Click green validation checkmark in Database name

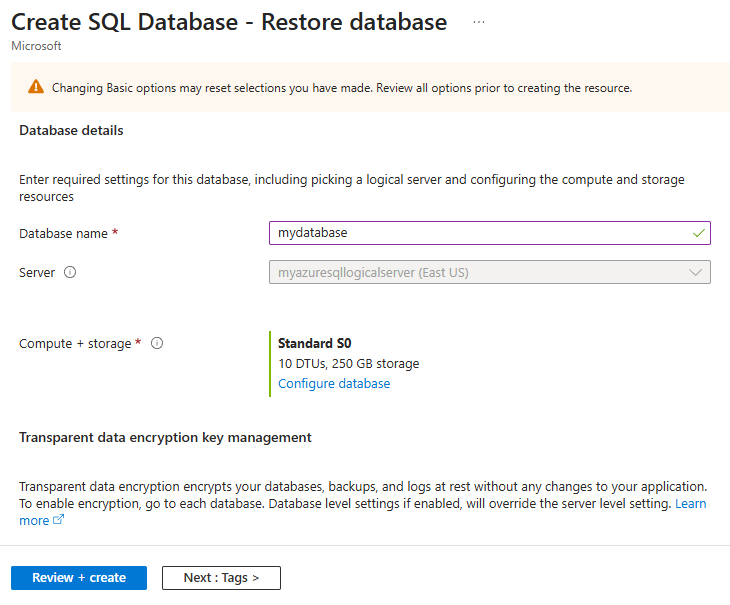tap(698, 233)
